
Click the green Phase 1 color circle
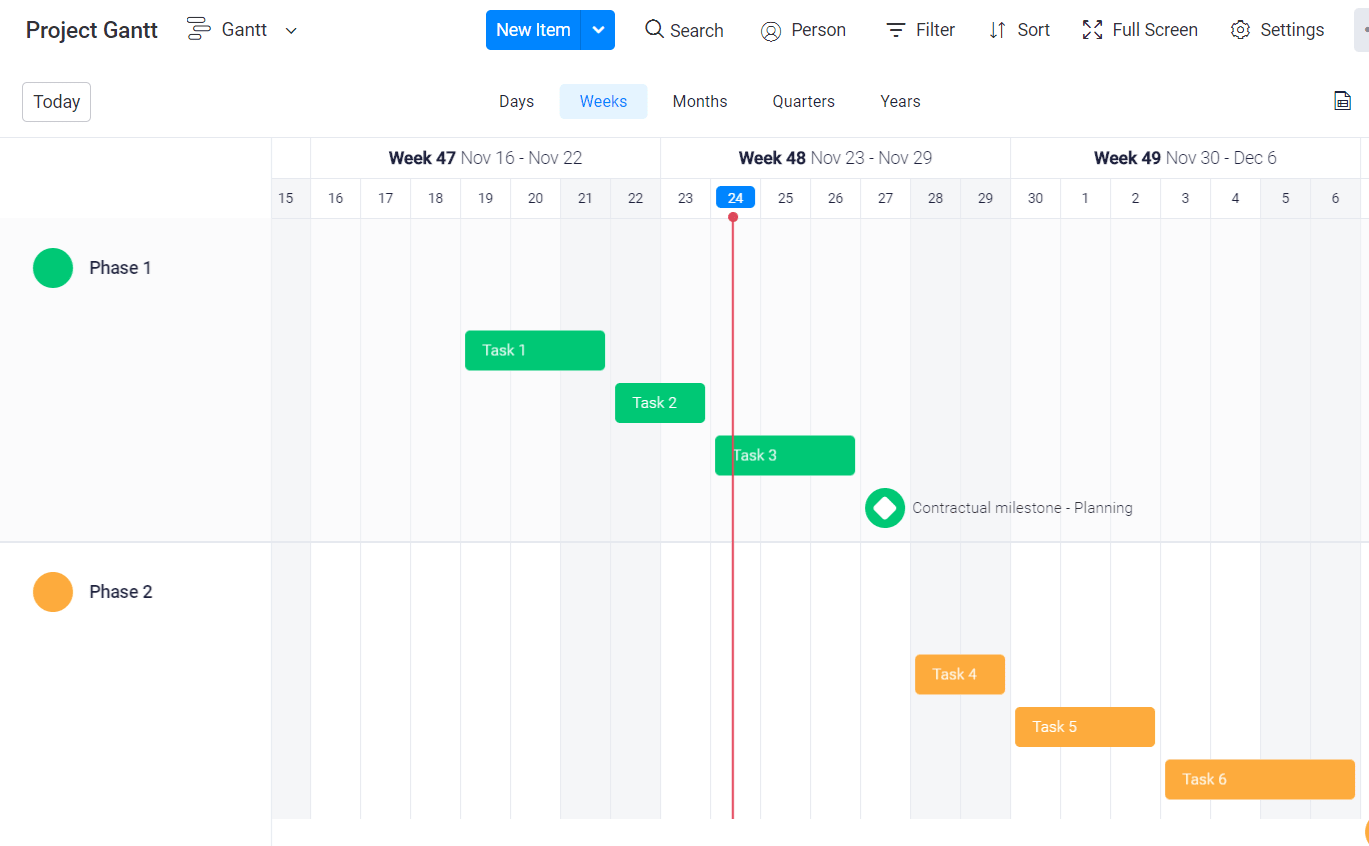pos(53,268)
